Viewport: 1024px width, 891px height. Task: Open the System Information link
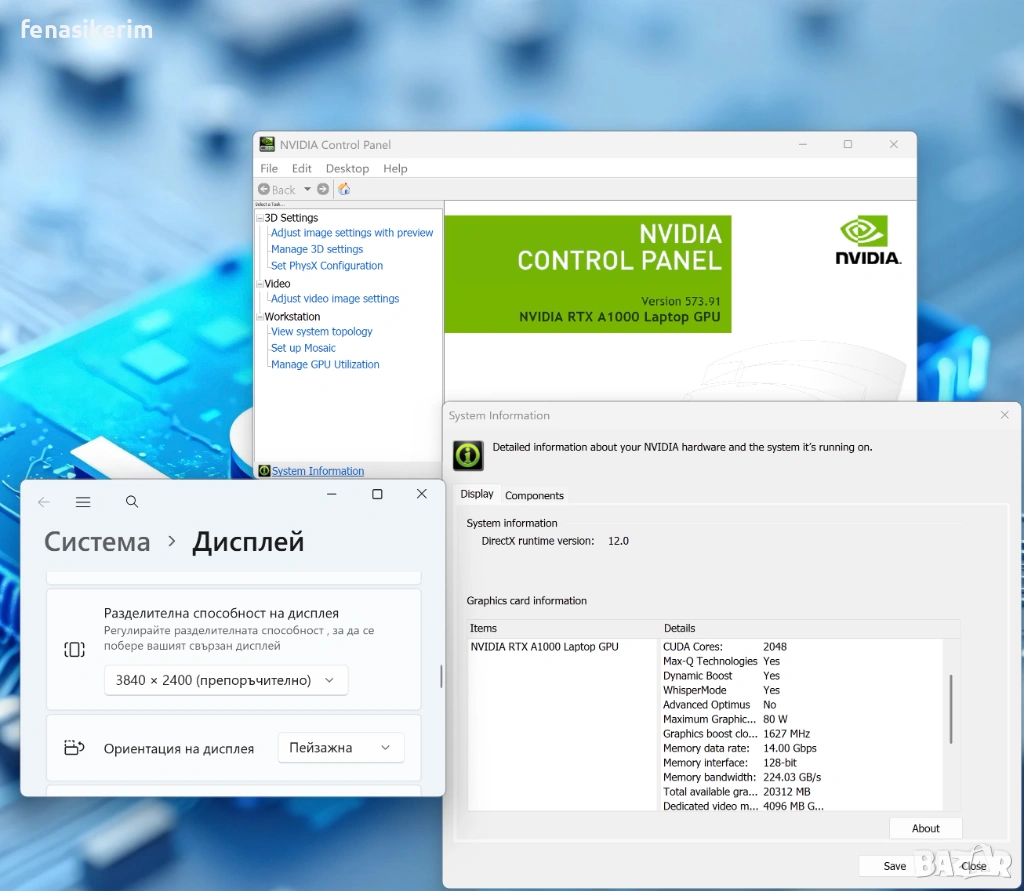point(318,471)
